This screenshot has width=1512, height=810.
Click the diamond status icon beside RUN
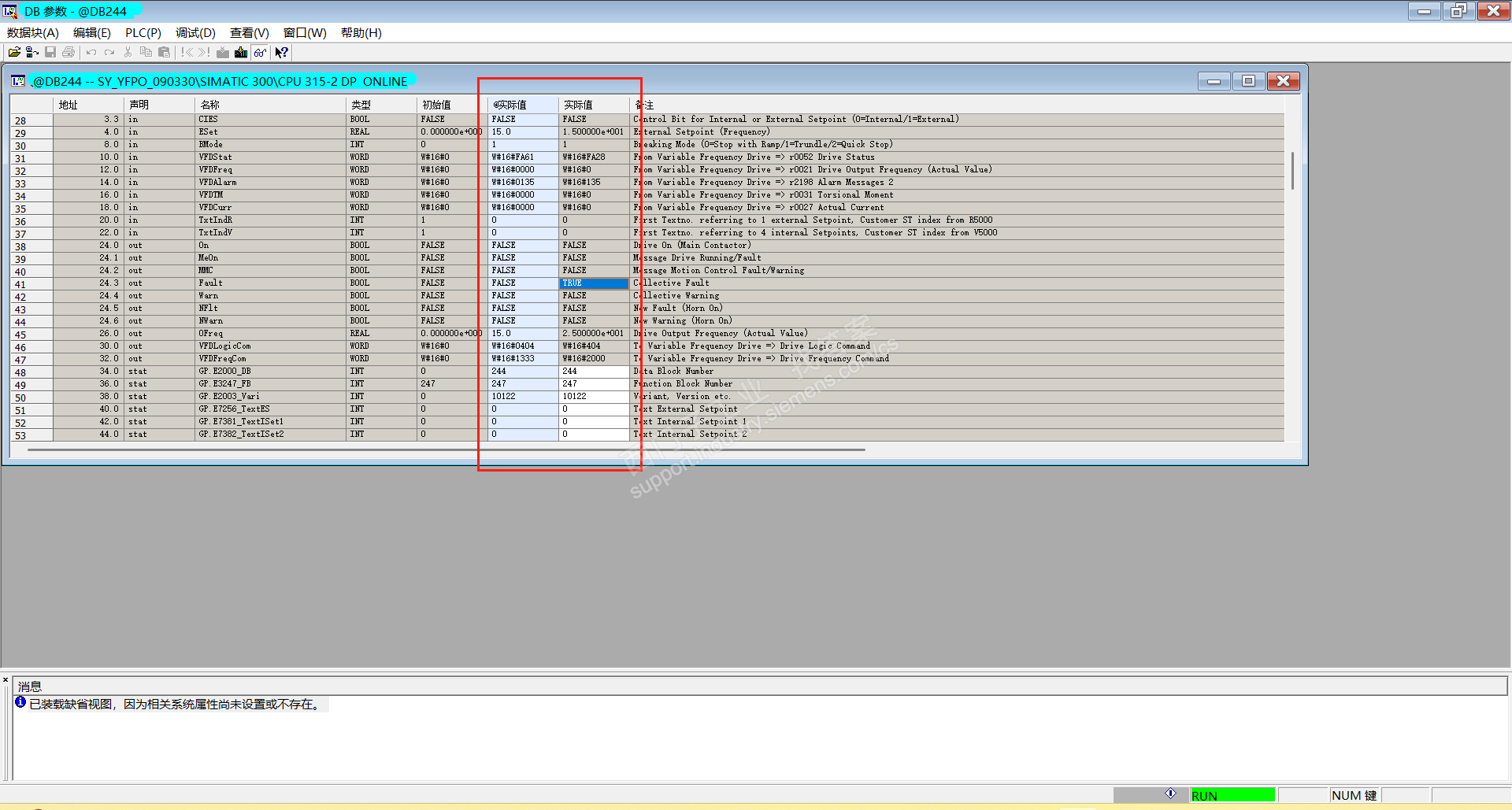pos(1170,793)
